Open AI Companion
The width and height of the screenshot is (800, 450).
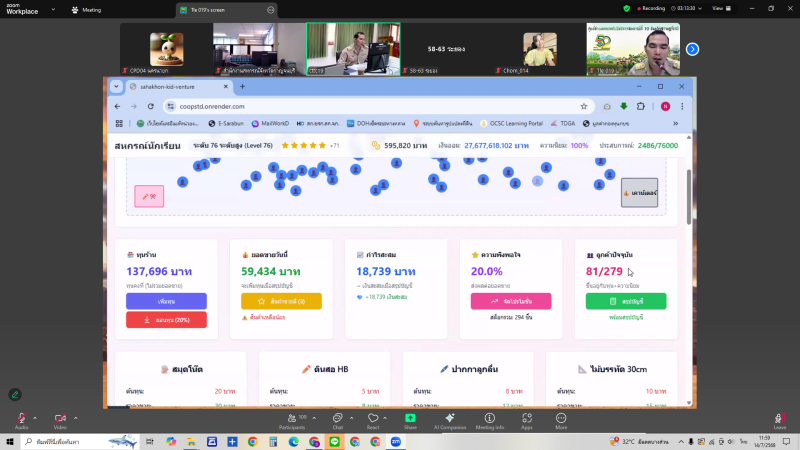[450, 418]
